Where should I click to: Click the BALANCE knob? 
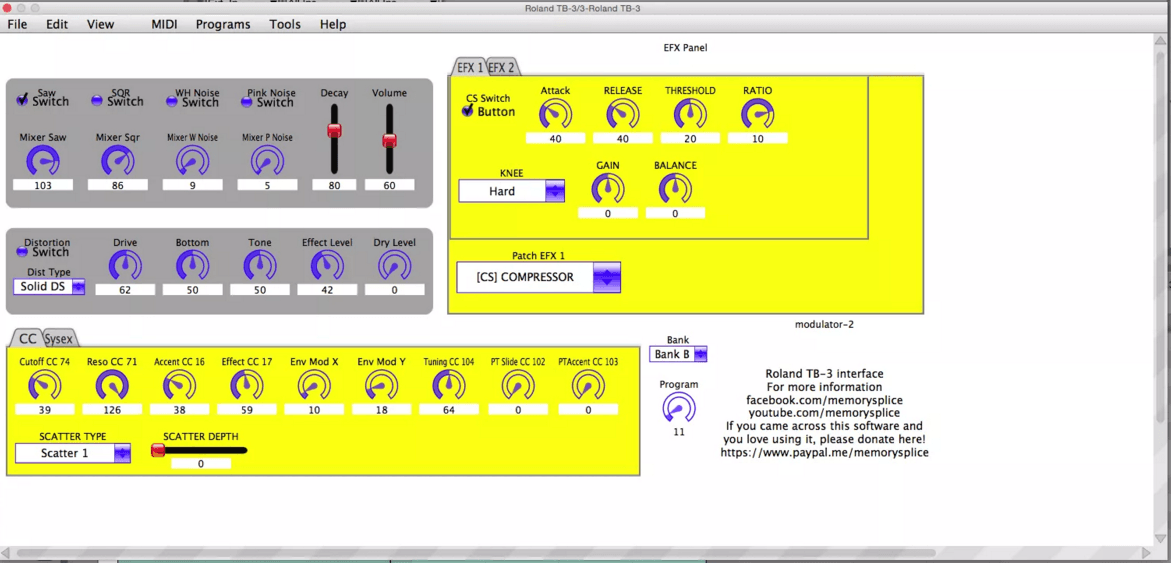[x=674, y=189]
